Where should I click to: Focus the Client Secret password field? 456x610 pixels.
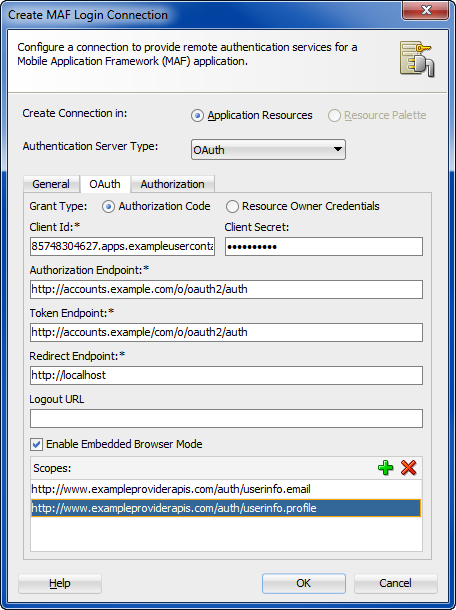324,247
